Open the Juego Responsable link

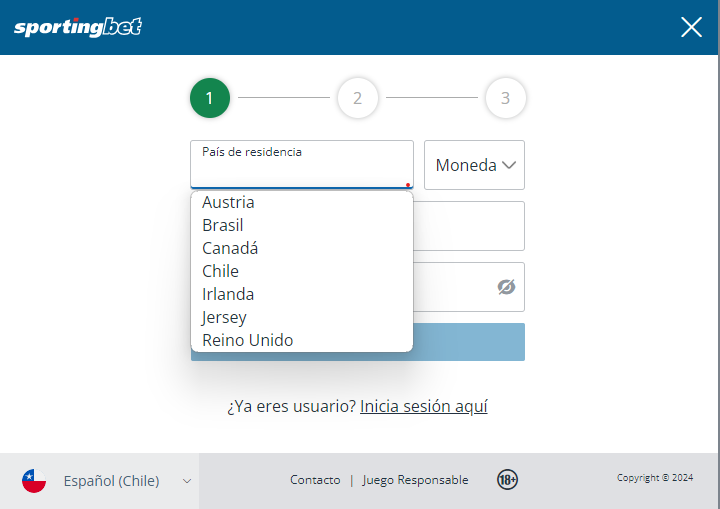[x=415, y=480]
